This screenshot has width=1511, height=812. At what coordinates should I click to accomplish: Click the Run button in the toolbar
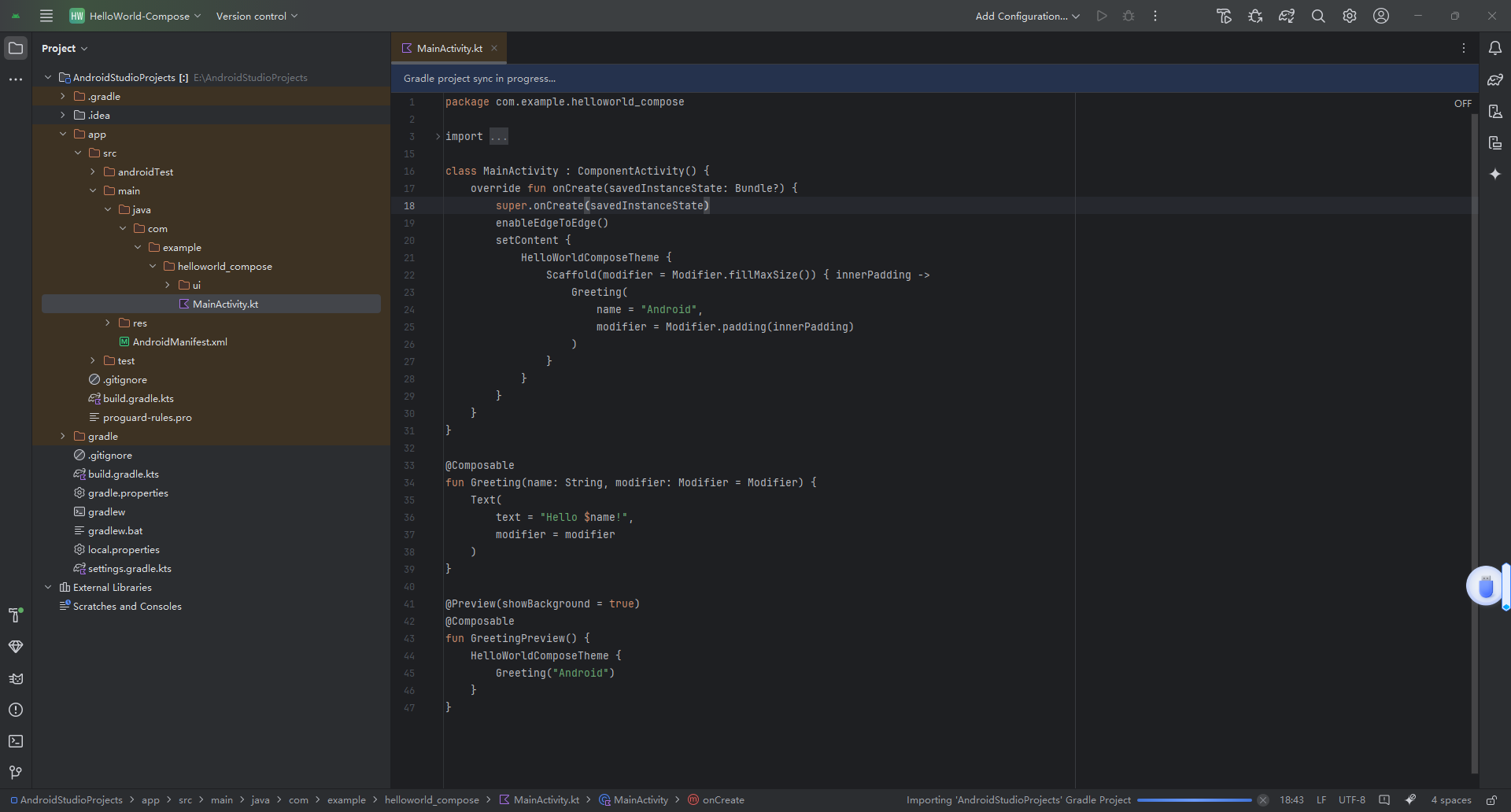(1102, 16)
